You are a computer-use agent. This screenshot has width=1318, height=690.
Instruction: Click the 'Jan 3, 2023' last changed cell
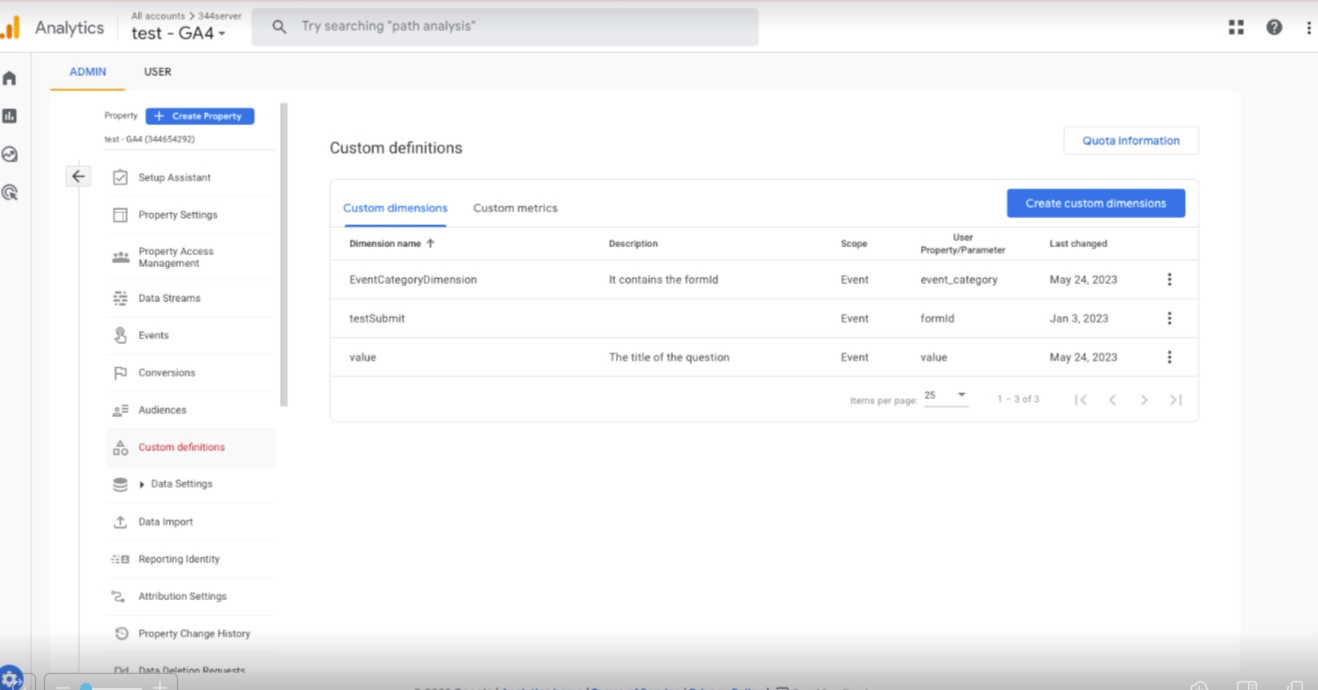tap(1079, 318)
